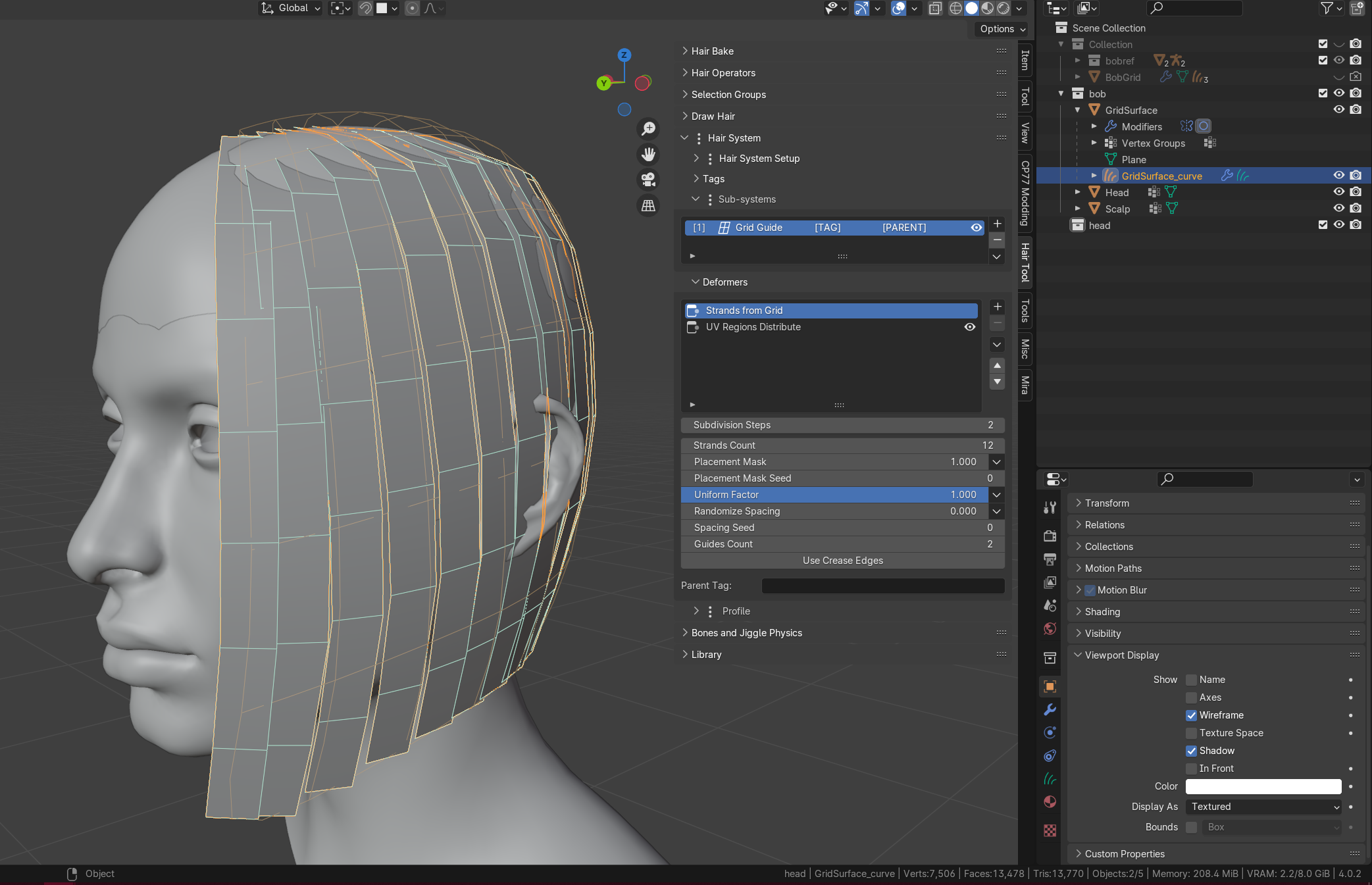Click add deformer plus button
This screenshot has width=1372, height=885.
click(x=997, y=307)
